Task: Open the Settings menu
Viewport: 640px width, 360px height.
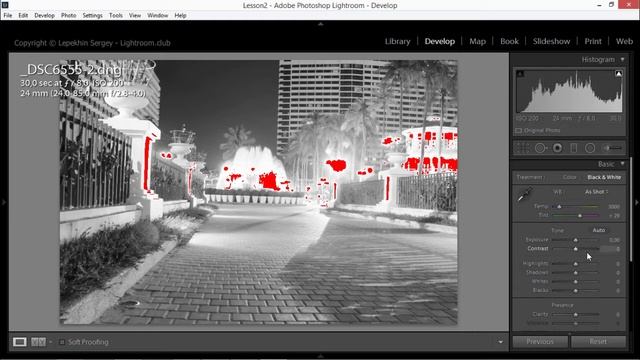Action: click(93, 16)
